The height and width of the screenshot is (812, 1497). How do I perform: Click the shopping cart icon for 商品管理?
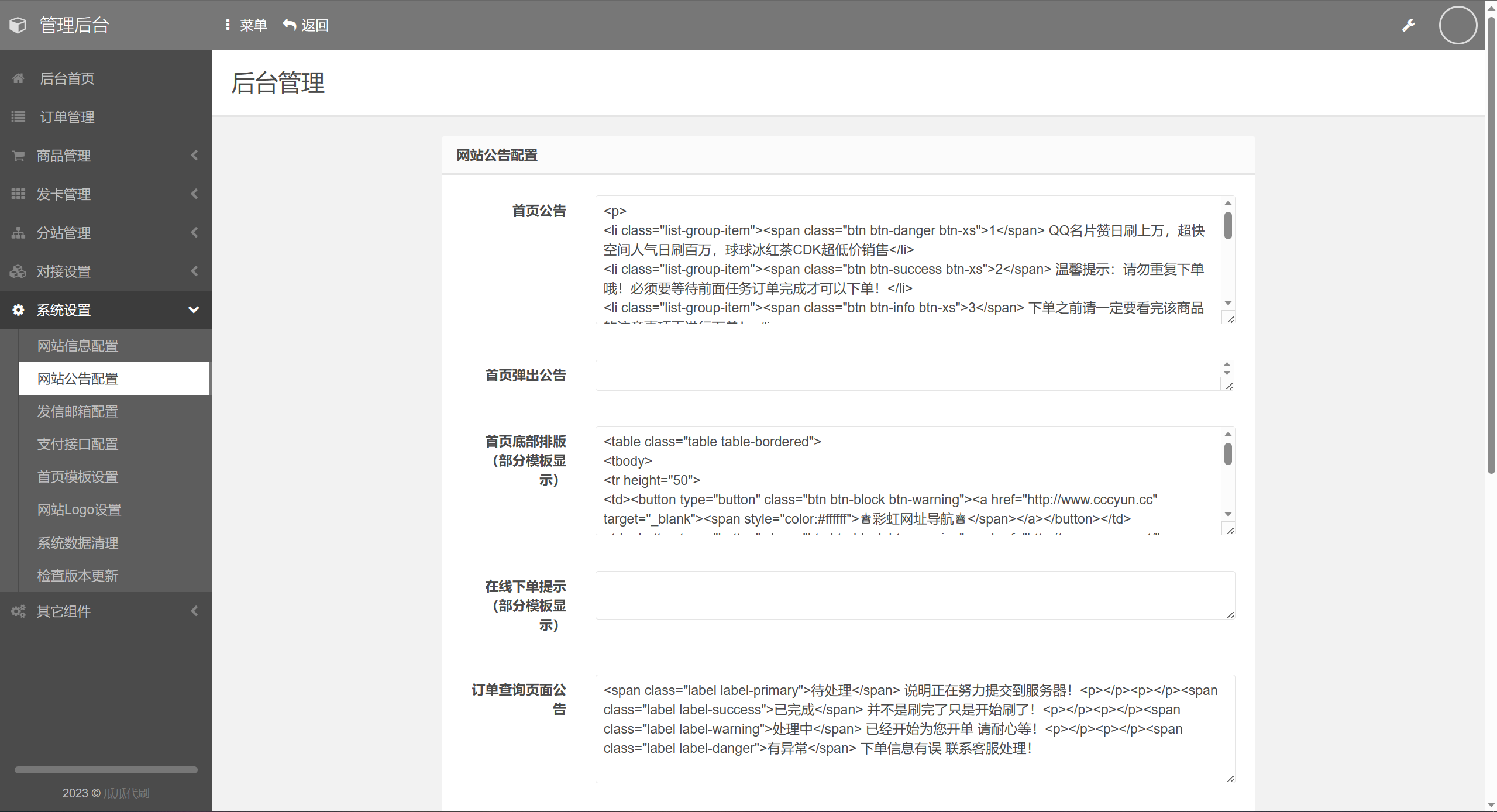pyautogui.click(x=18, y=156)
